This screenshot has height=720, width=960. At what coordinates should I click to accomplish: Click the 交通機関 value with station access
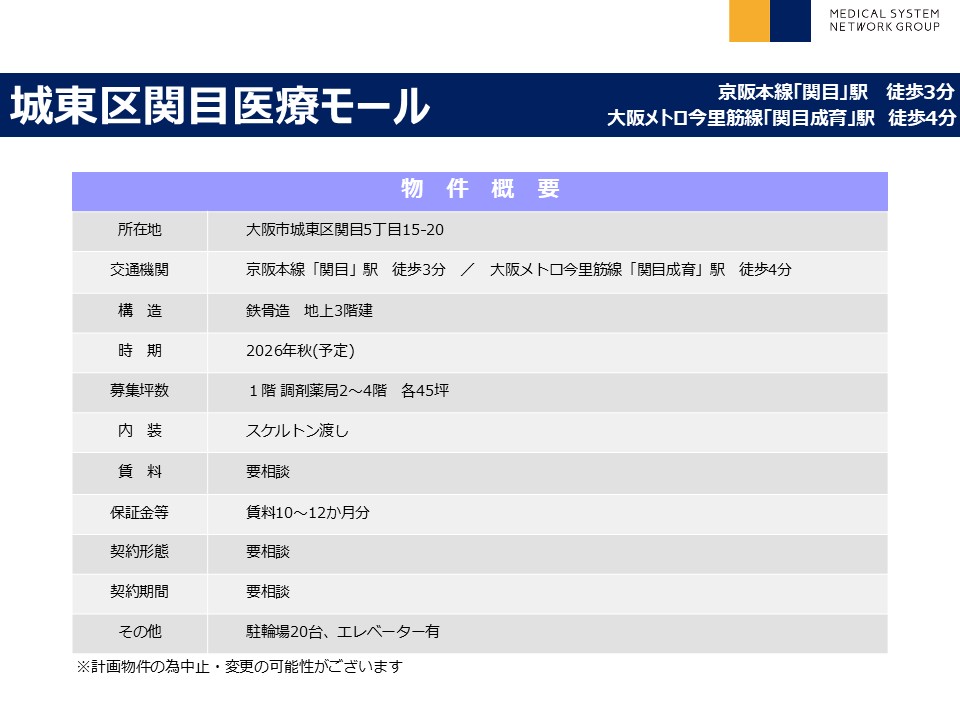point(519,269)
